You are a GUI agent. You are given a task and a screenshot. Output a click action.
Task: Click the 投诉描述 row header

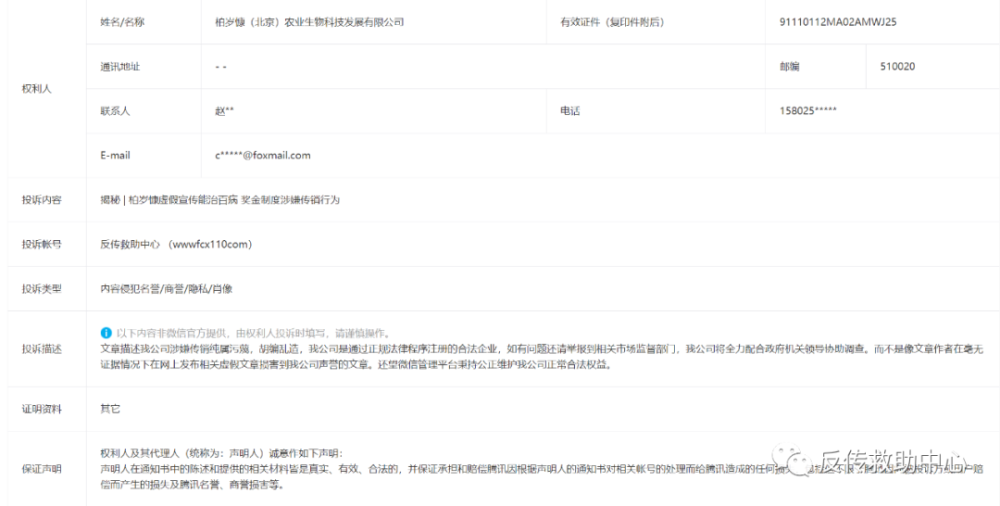click(41, 349)
